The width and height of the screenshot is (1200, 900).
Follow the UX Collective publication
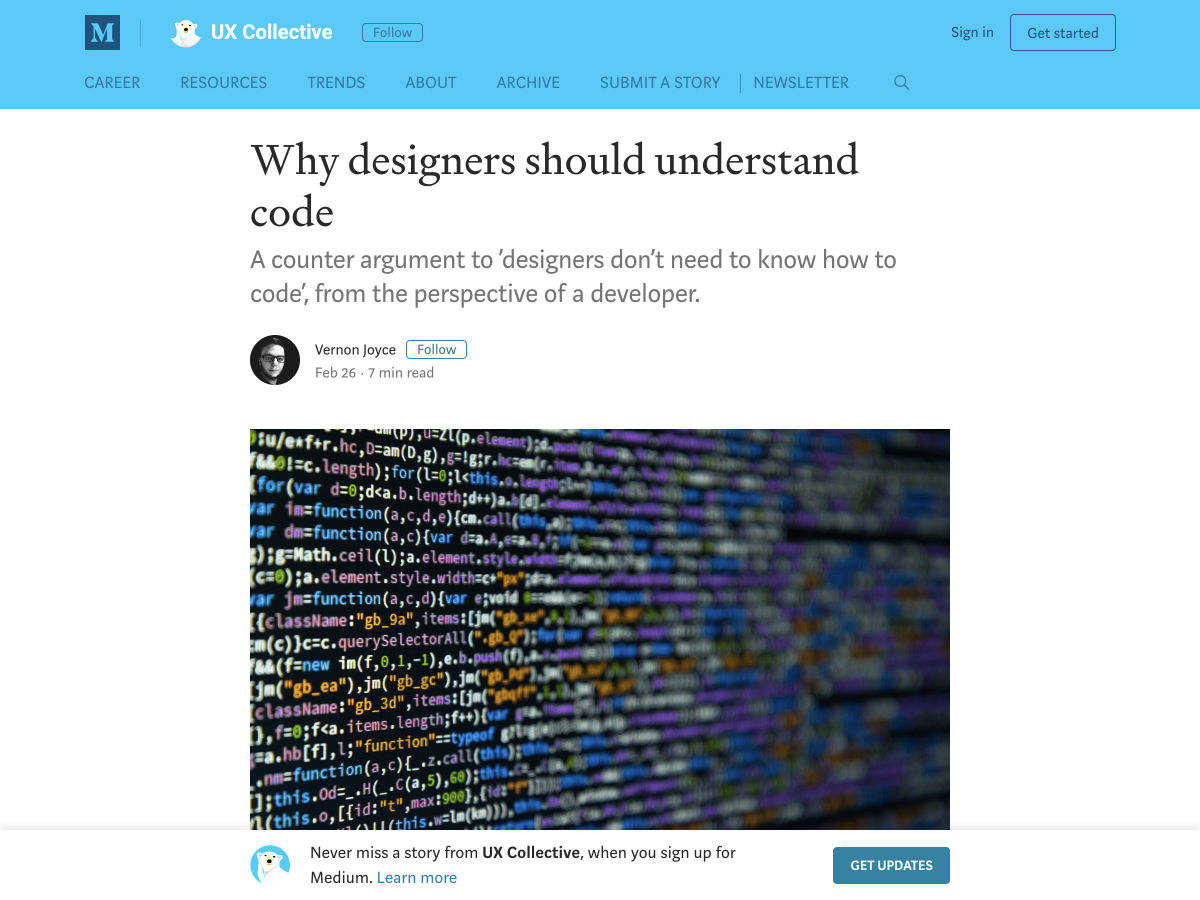tap(392, 33)
